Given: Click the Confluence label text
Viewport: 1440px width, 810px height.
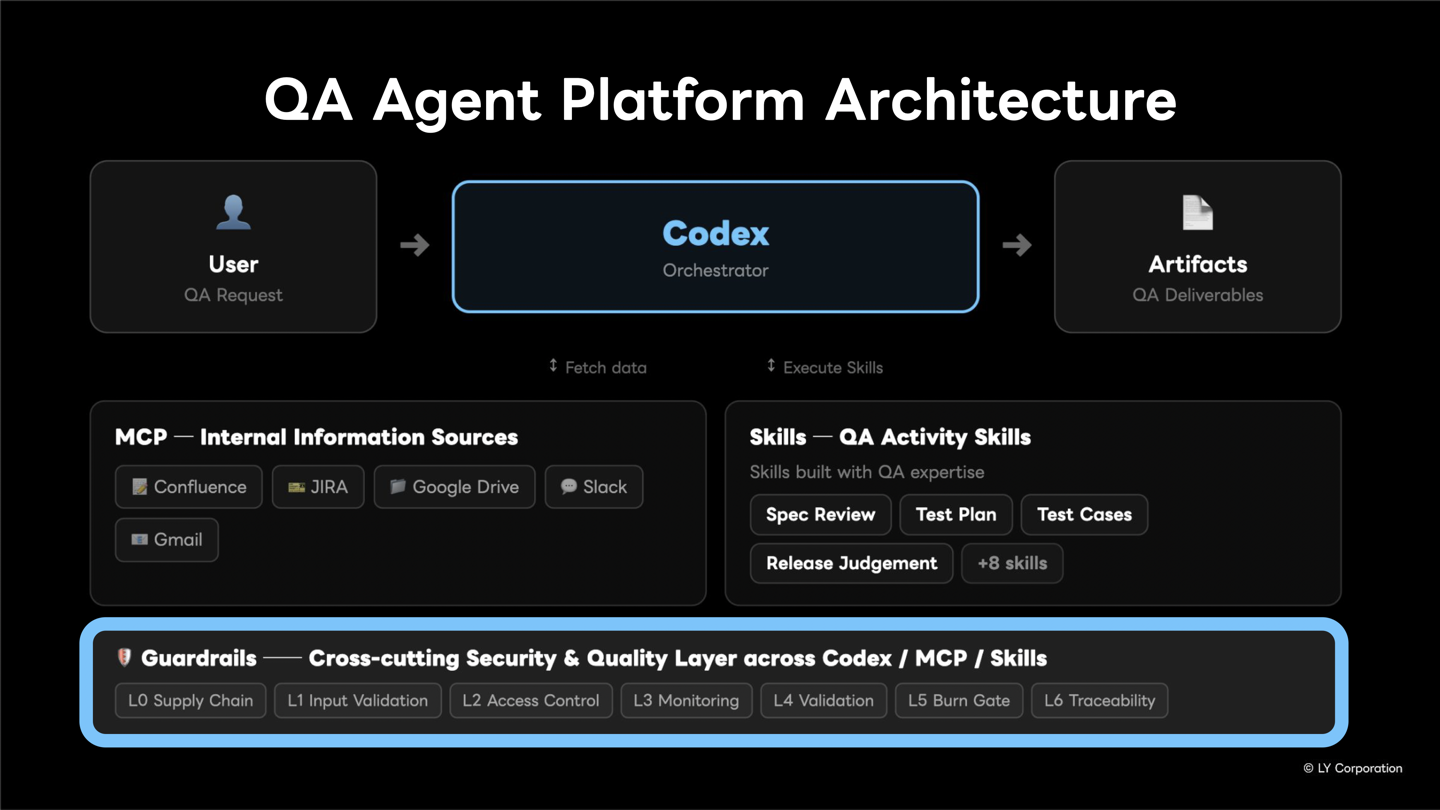Looking at the screenshot, I should click(200, 487).
